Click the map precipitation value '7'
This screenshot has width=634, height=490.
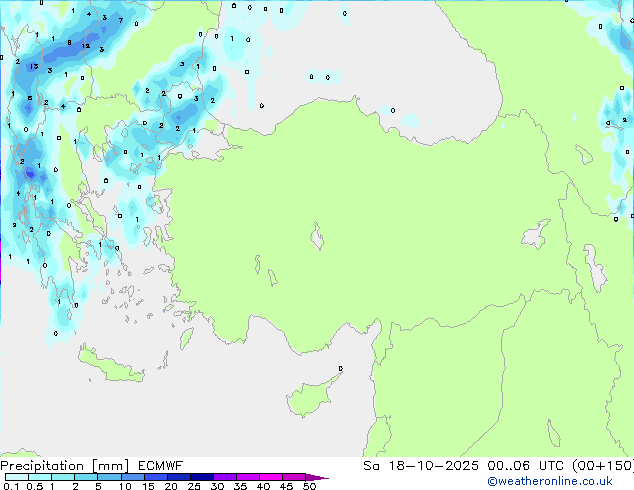pos(120,20)
